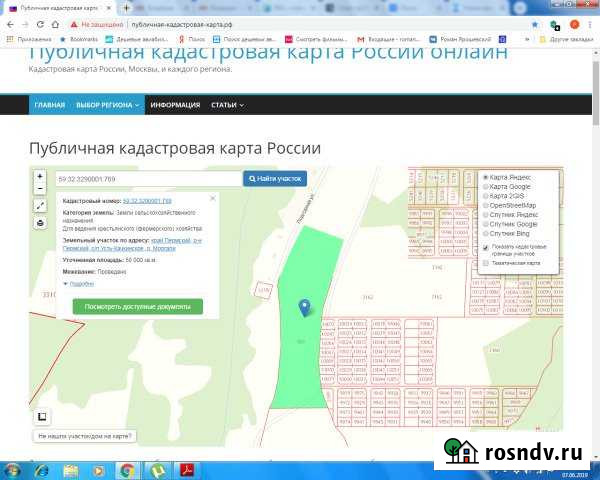Open Windows Explorer from taskbar
Image resolution: width=600 pixels, height=480 pixels.
coord(70,471)
